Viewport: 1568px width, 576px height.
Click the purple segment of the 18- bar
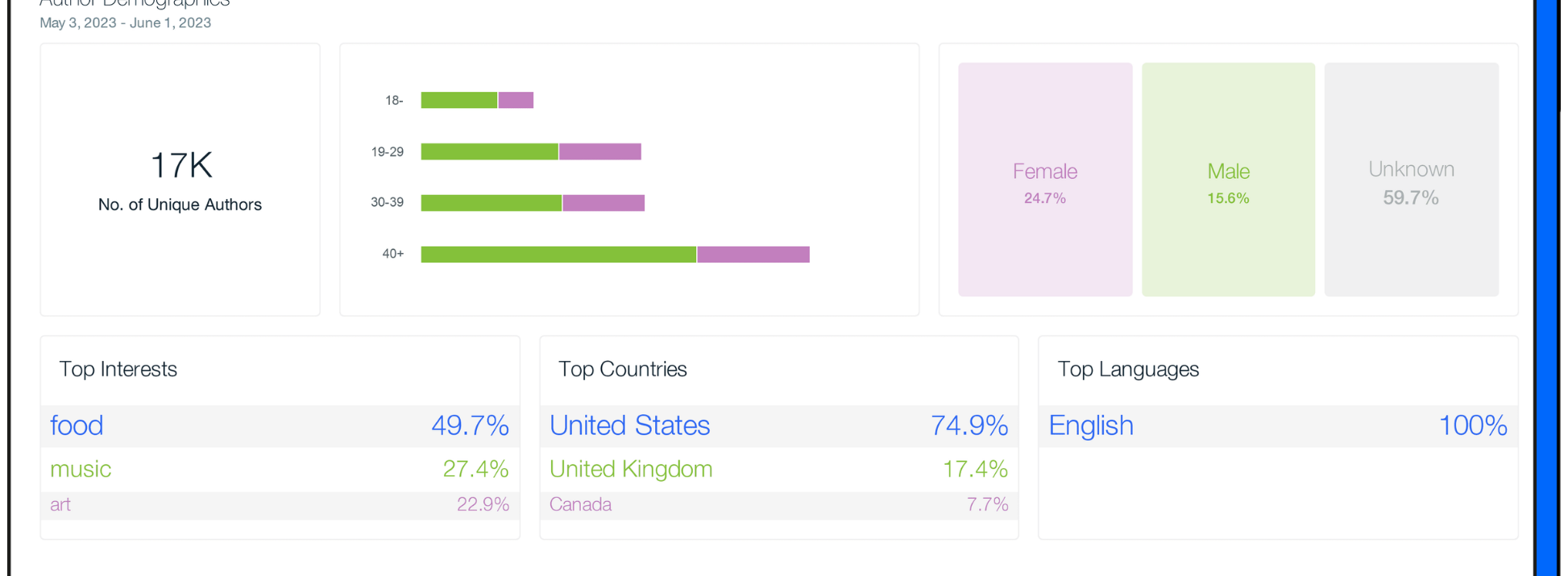(x=516, y=100)
